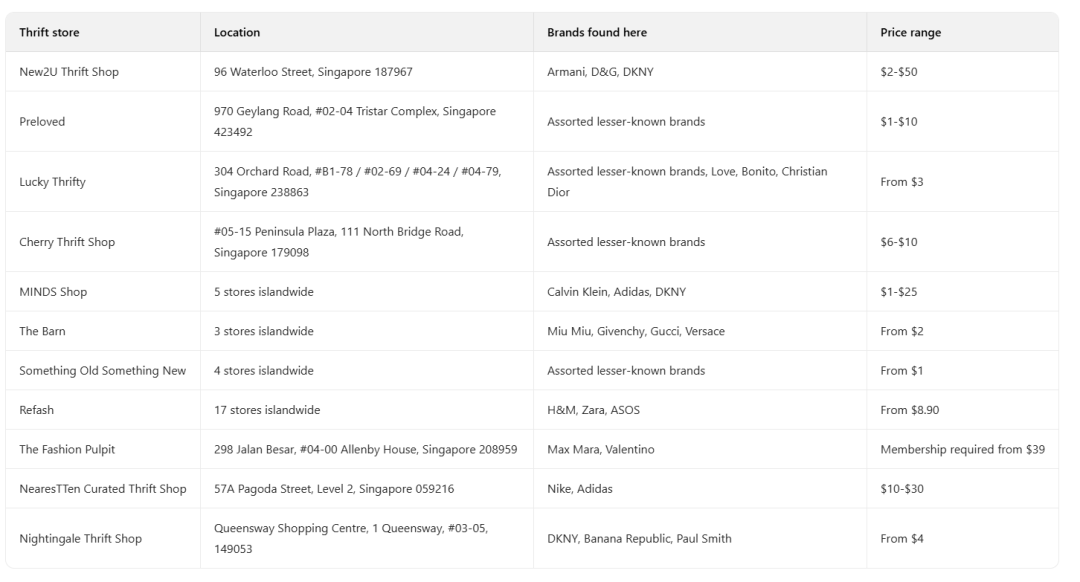1080x582 pixels.
Task: Click the Brands found here header
Action: (x=596, y=33)
